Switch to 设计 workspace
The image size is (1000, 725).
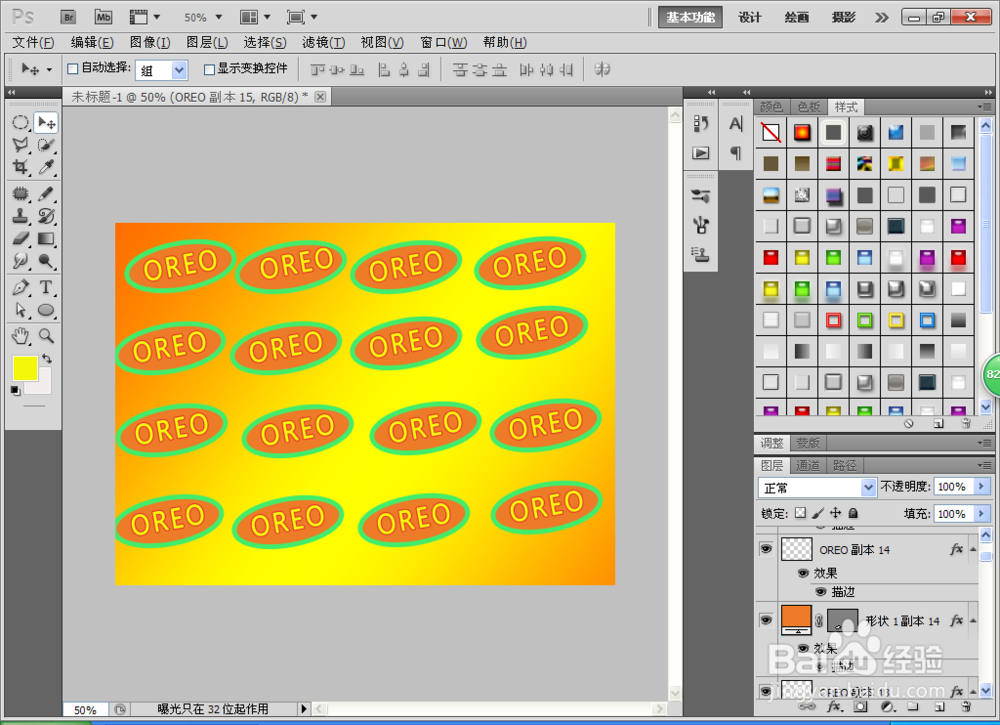(x=749, y=17)
